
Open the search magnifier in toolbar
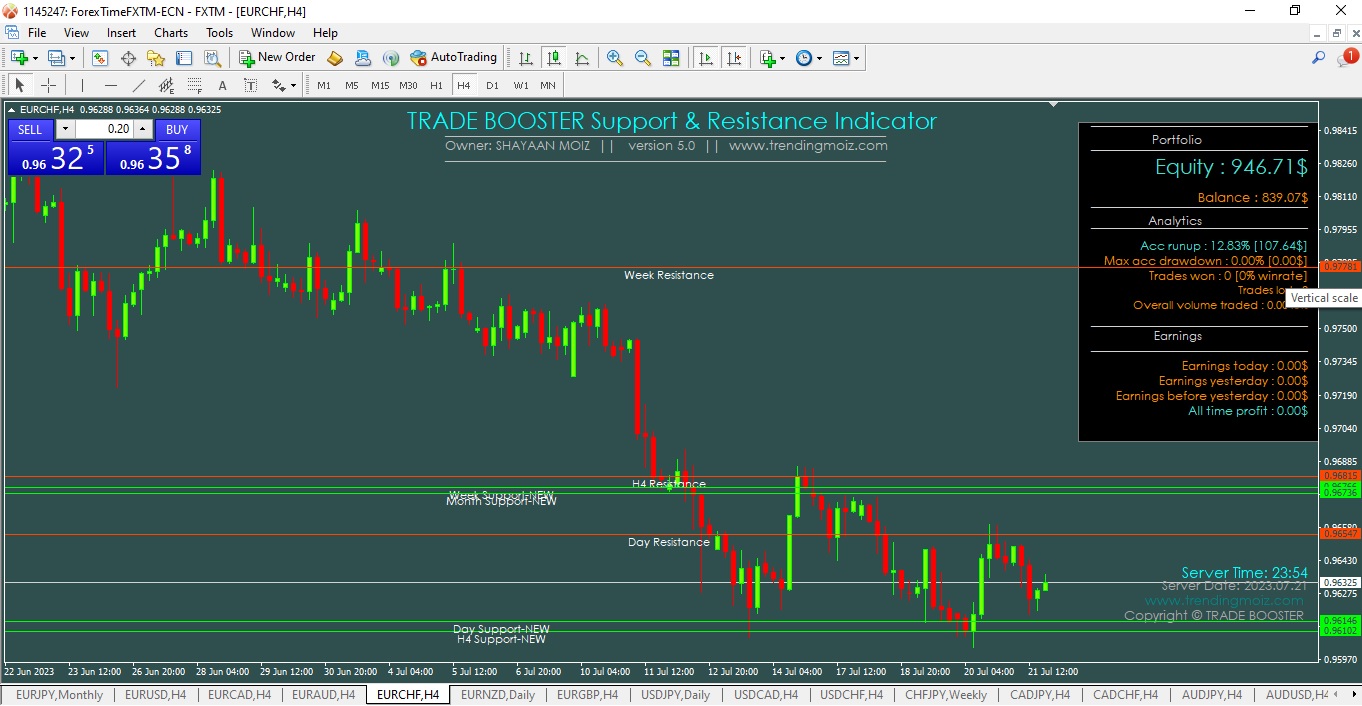pyautogui.click(x=1318, y=58)
